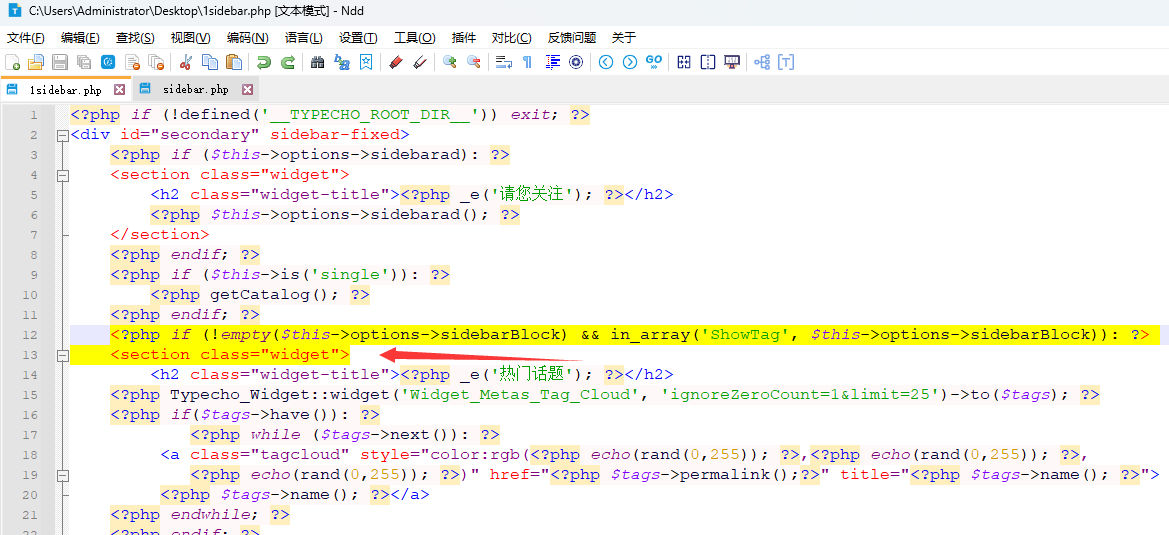The width and height of the screenshot is (1169, 535).
Task: Click the circular target toolbar icon
Action: pyautogui.click(x=576, y=62)
